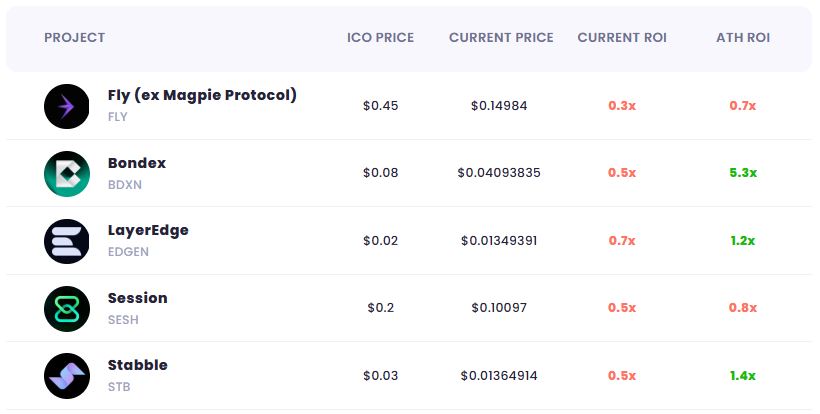Sort by the PROJECT column header
820x414 pixels.
pos(75,38)
